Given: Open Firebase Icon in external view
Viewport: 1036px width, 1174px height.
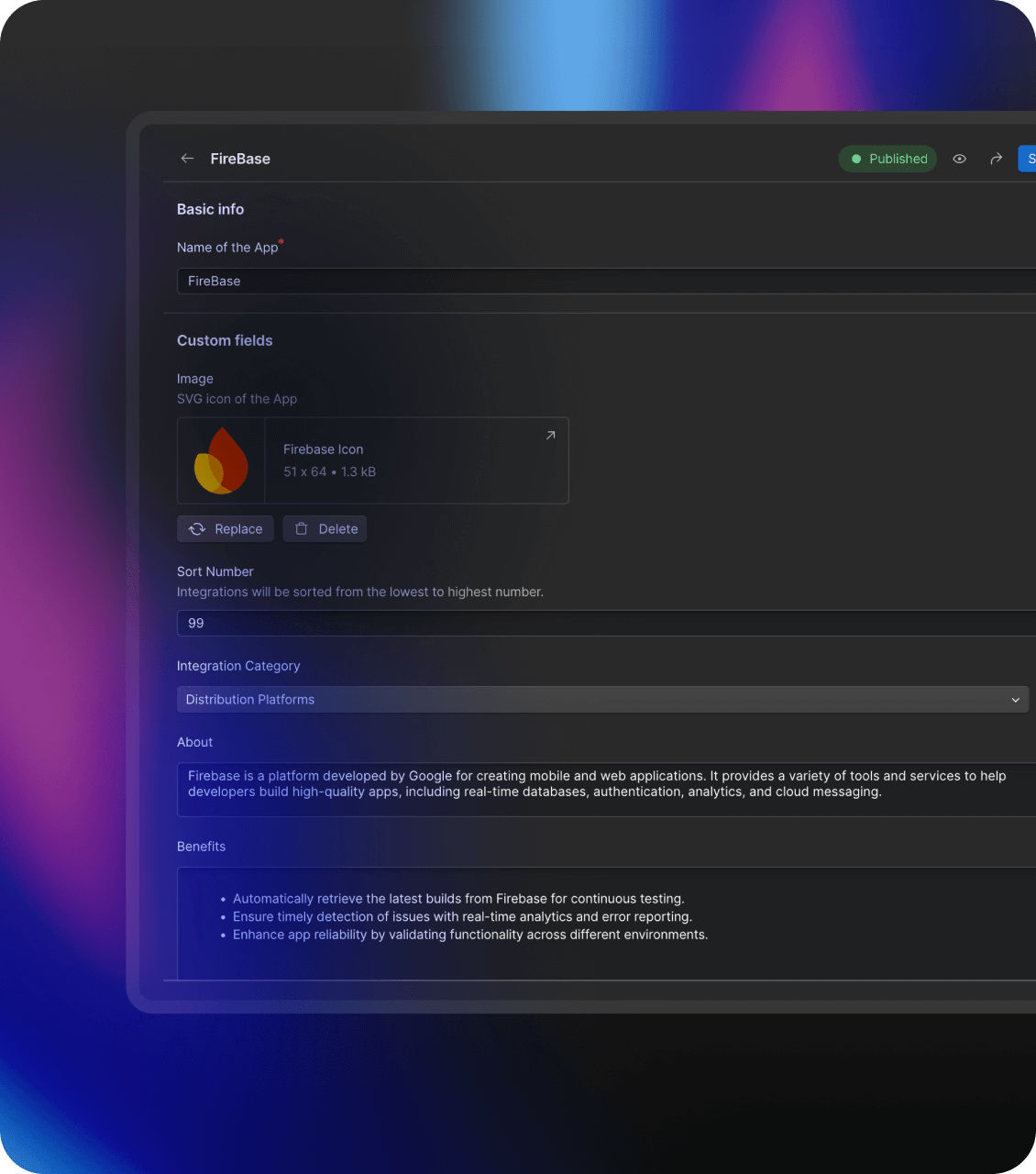Looking at the screenshot, I should click(550, 436).
